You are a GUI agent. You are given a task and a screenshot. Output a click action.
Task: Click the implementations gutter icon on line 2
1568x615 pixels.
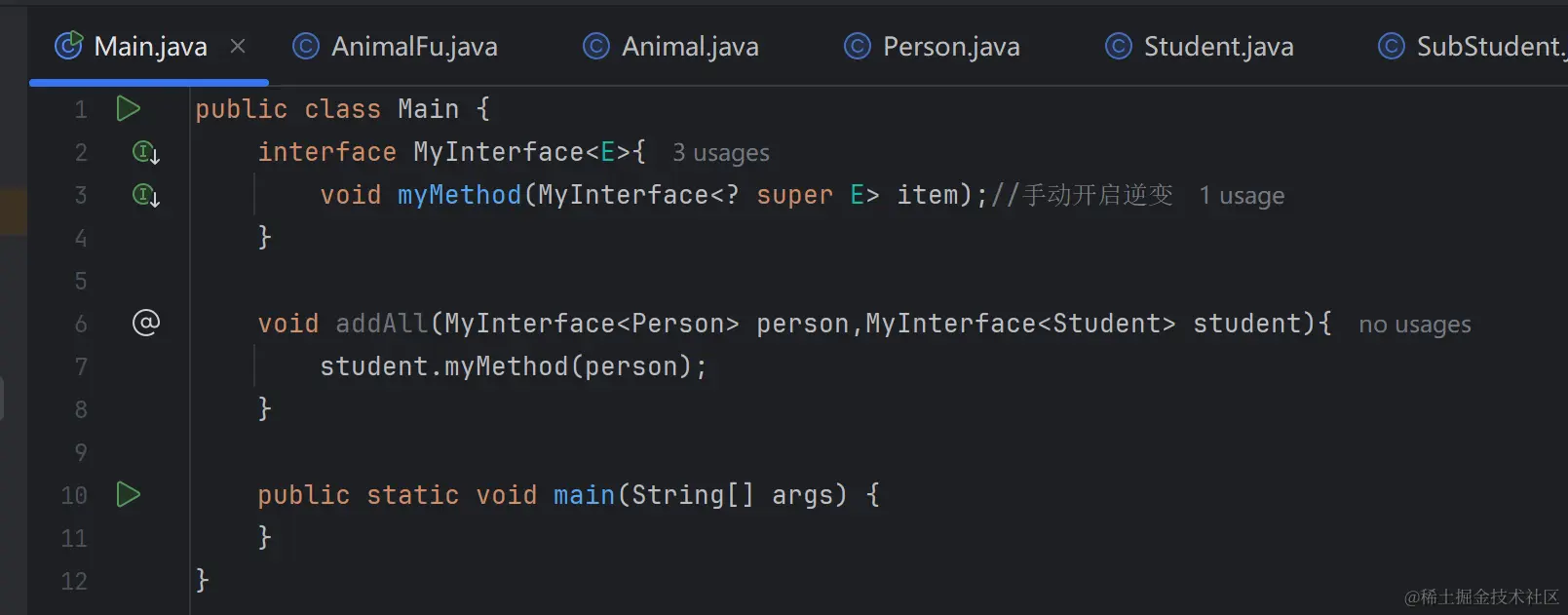tap(145, 152)
